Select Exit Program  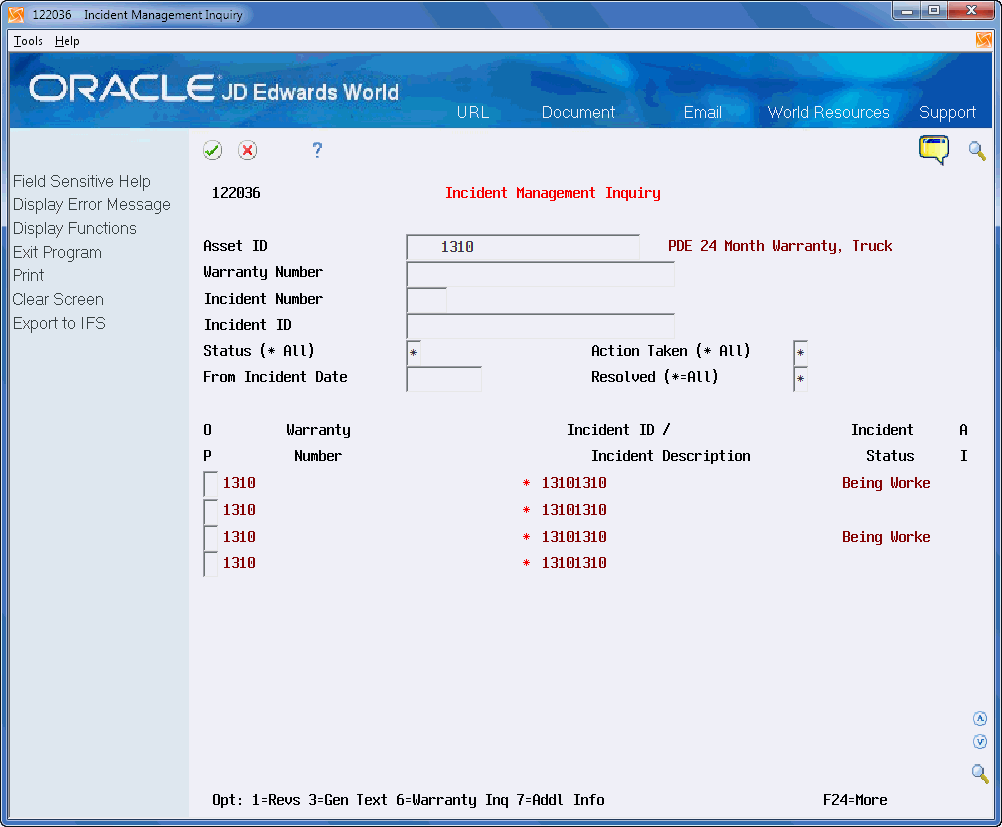58,252
